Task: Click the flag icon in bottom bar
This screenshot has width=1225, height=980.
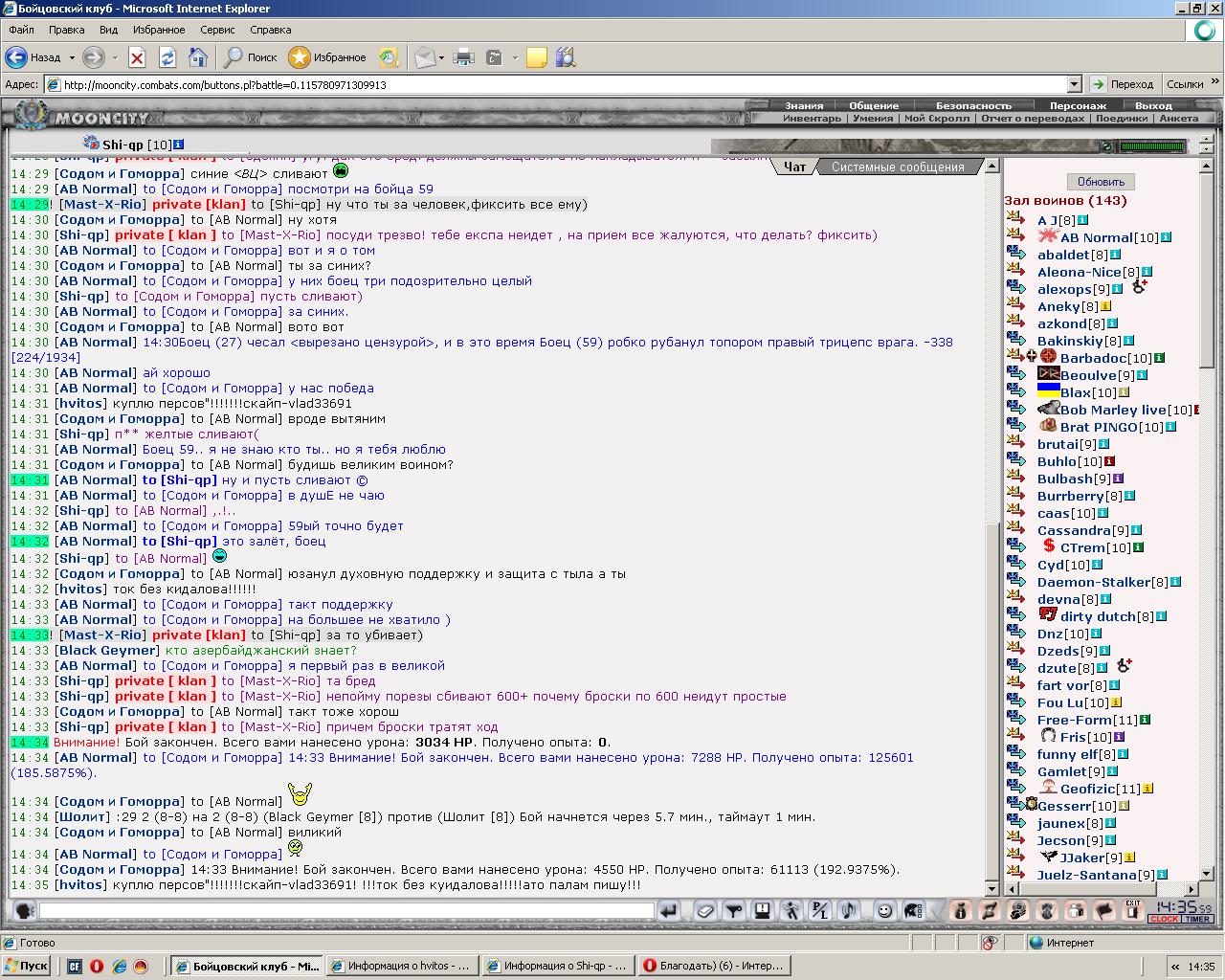Action: 1104,911
